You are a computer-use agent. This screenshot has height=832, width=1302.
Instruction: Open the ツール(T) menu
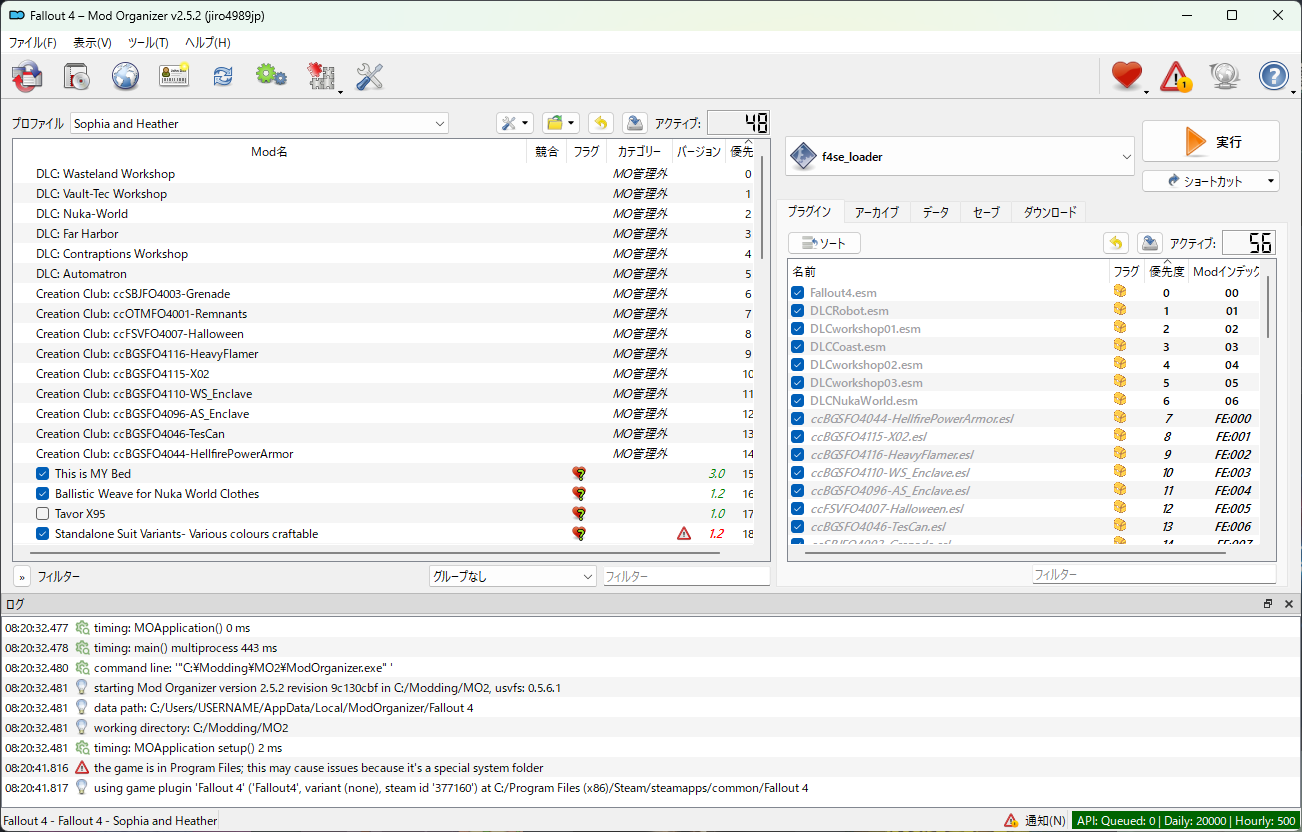pyautogui.click(x=148, y=43)
